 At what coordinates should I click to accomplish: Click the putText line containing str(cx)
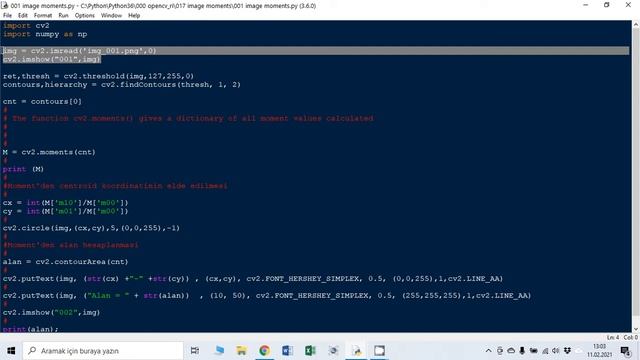(253, 279)
